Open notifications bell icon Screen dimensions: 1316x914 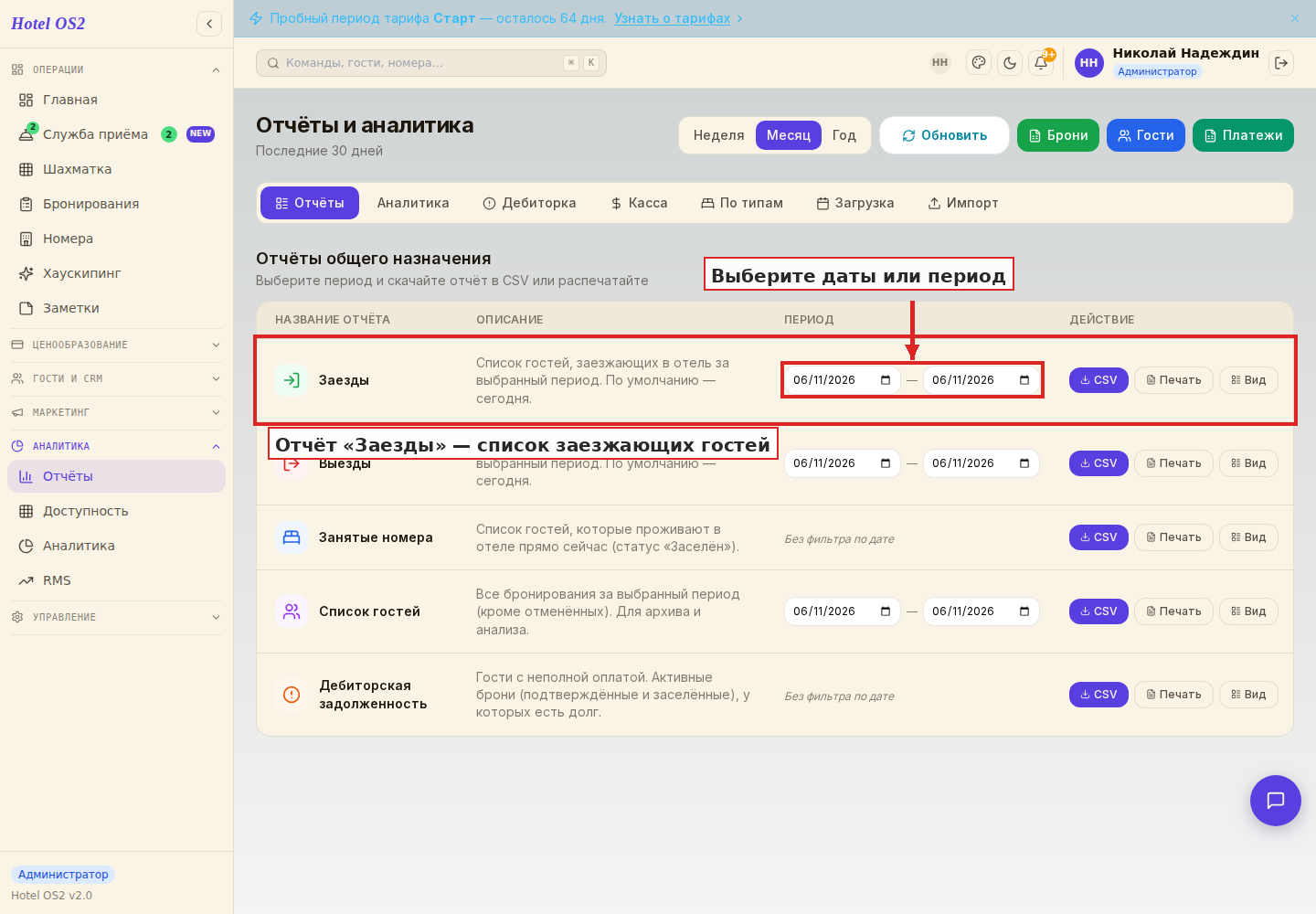tap(1041, 63)
